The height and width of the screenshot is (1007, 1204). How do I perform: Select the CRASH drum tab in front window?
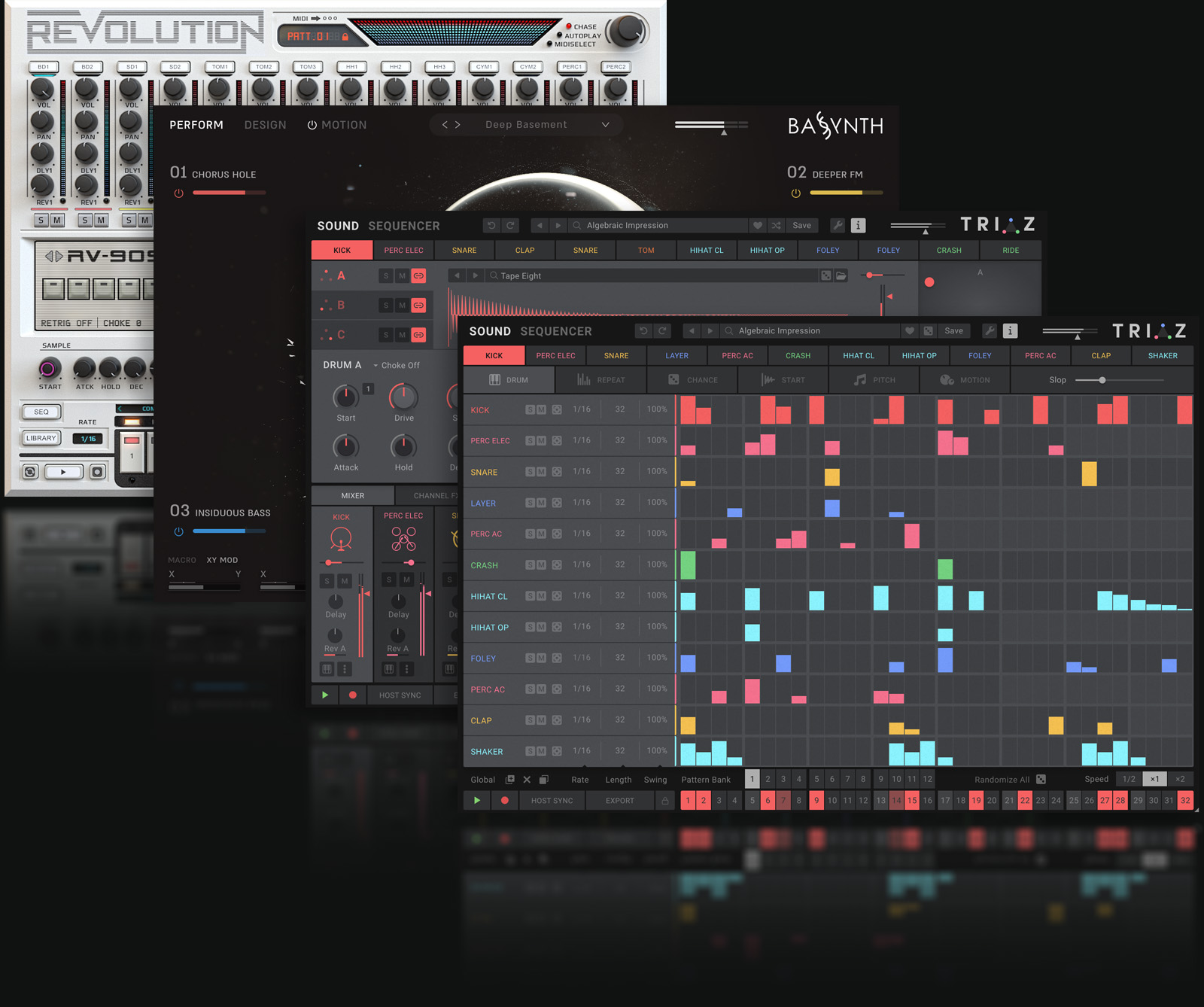click(x=798, y=355)
